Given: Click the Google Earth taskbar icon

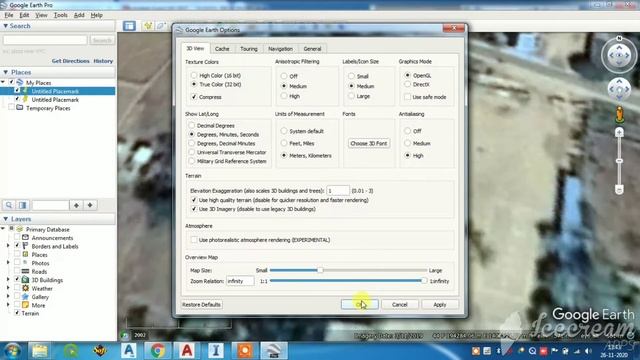Looking at the screenshot, I should pos(274,351).
